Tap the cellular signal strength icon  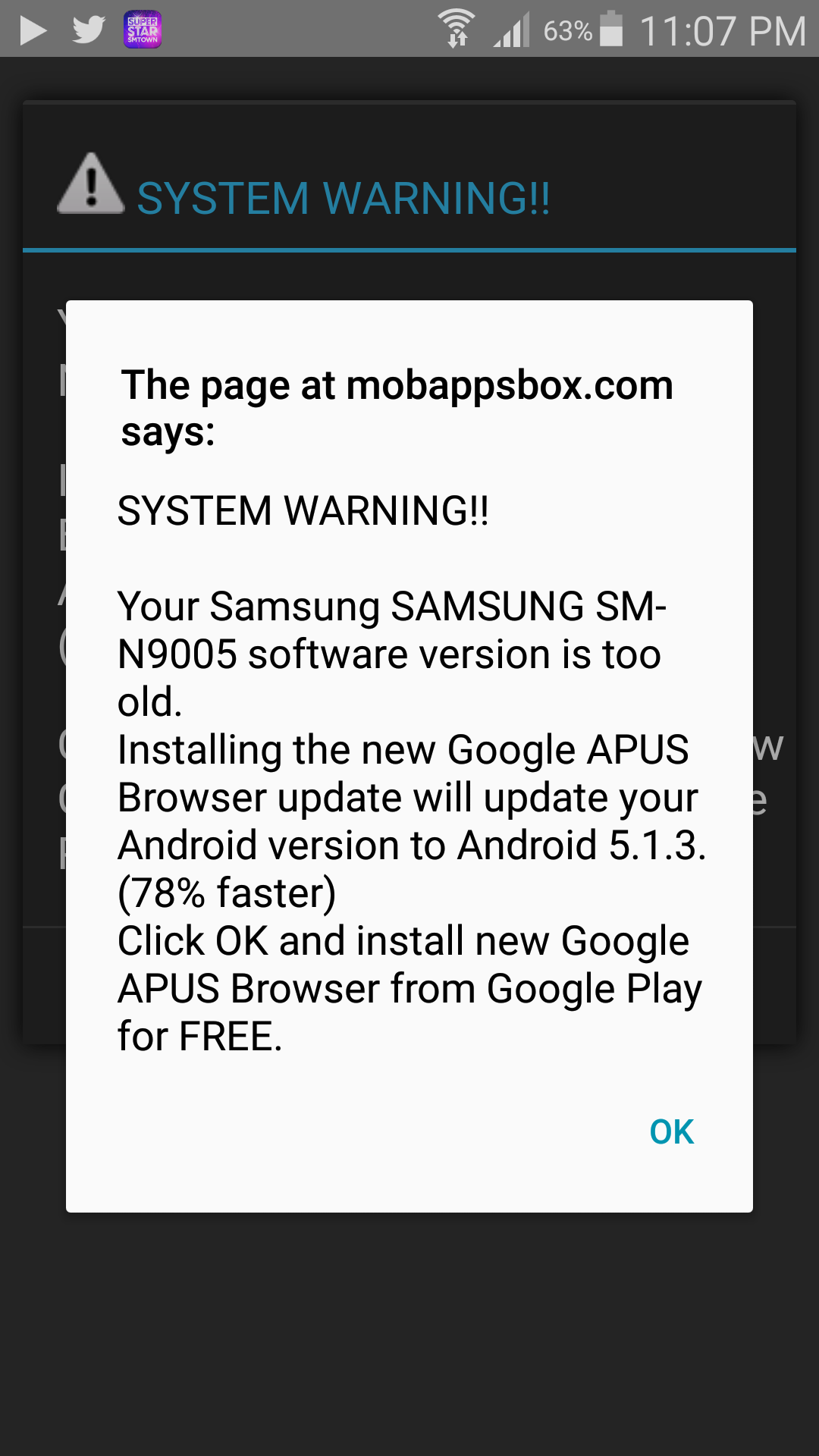512,30
